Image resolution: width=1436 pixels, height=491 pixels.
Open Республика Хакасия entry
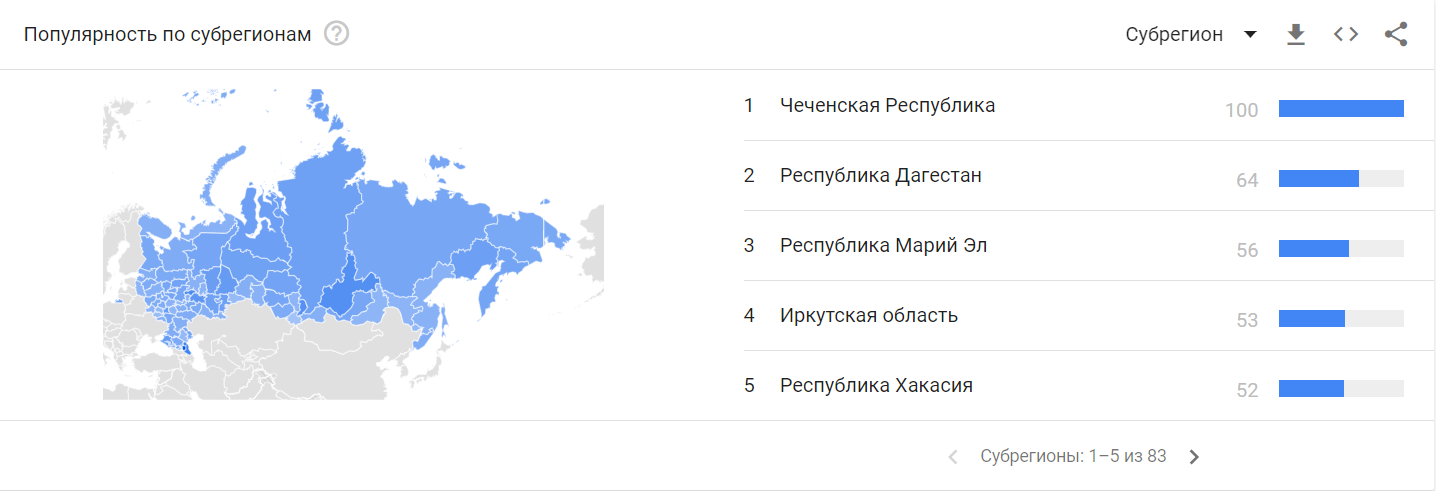coord(876,385)
